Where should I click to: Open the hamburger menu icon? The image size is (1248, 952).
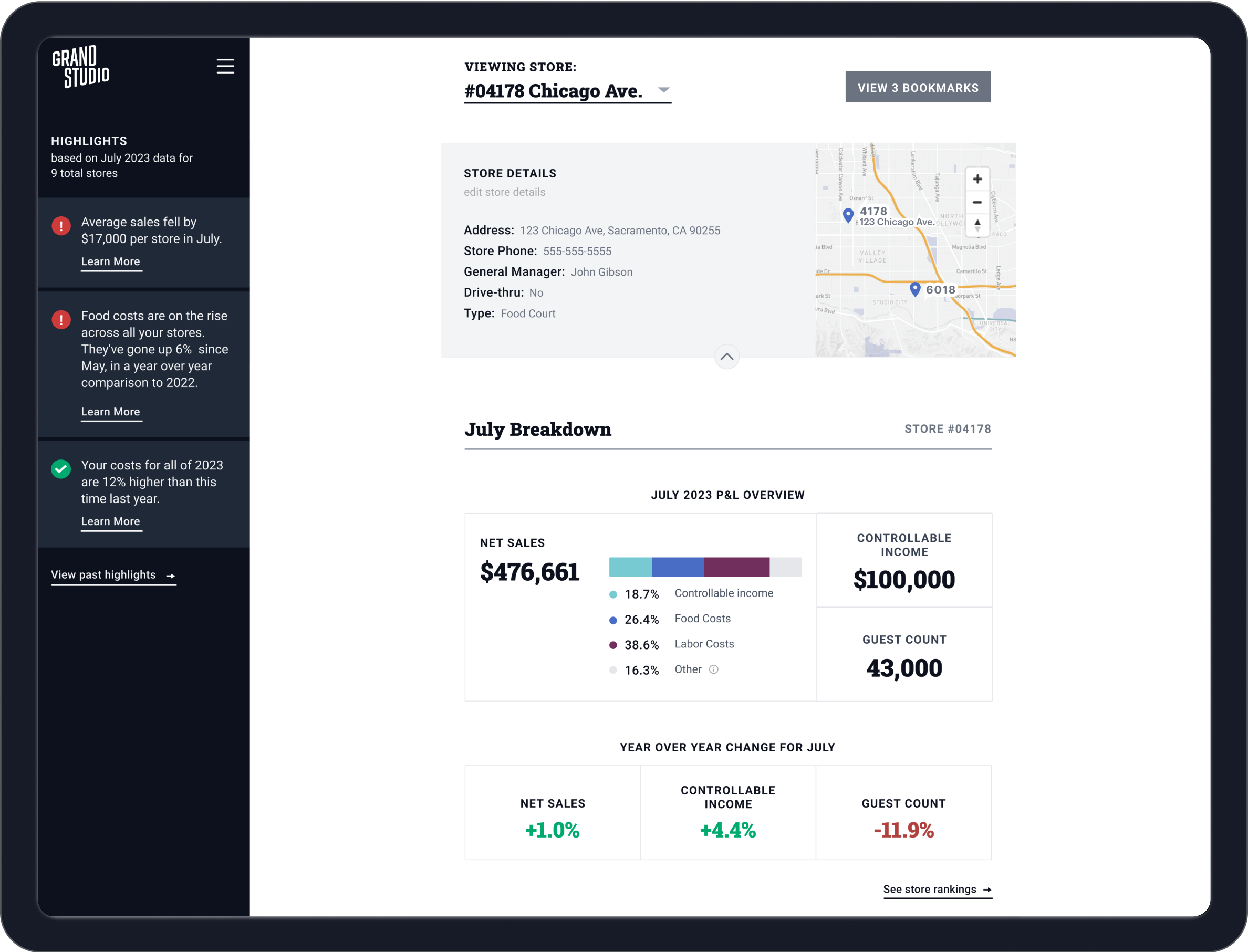tap(225, 66)
